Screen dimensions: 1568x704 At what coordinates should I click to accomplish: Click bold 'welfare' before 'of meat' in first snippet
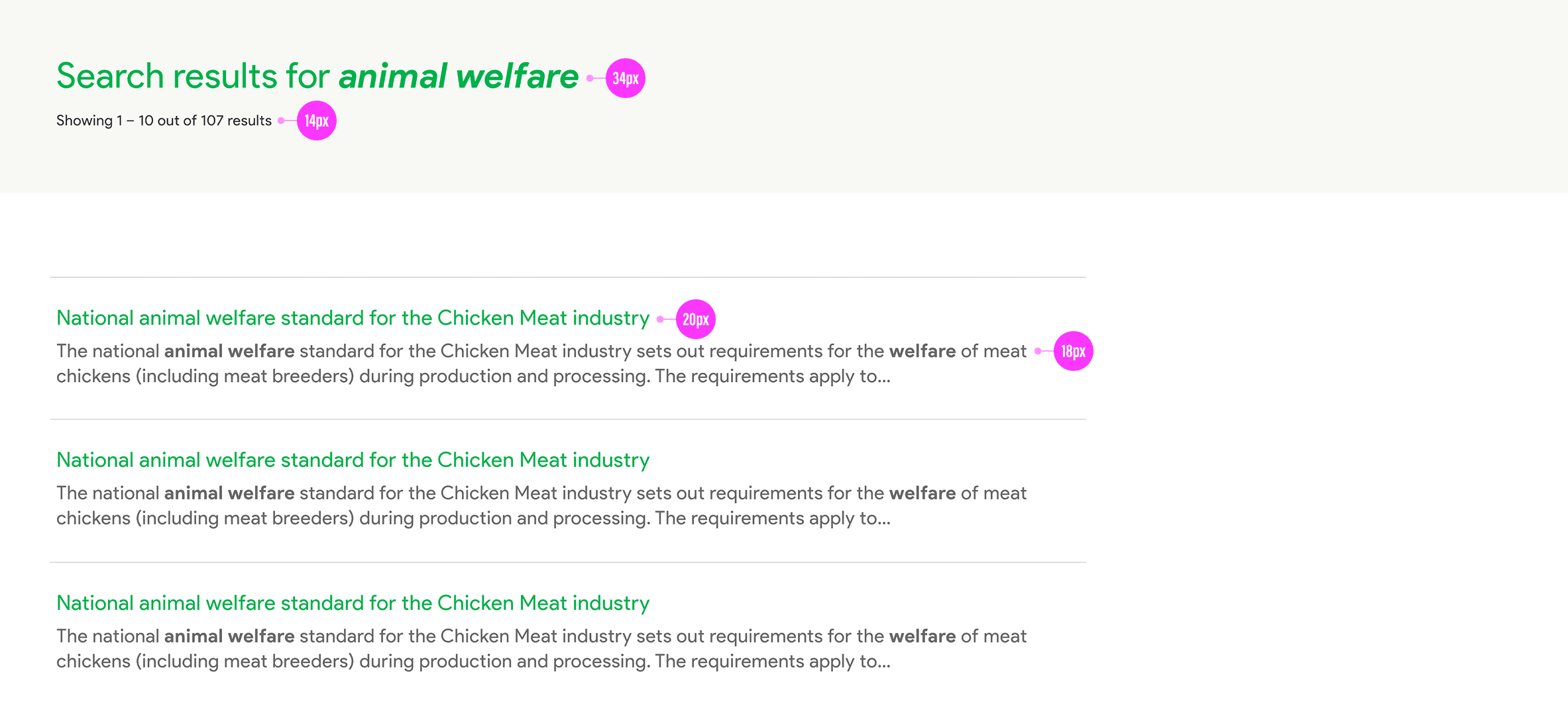(x=922, y=351)
